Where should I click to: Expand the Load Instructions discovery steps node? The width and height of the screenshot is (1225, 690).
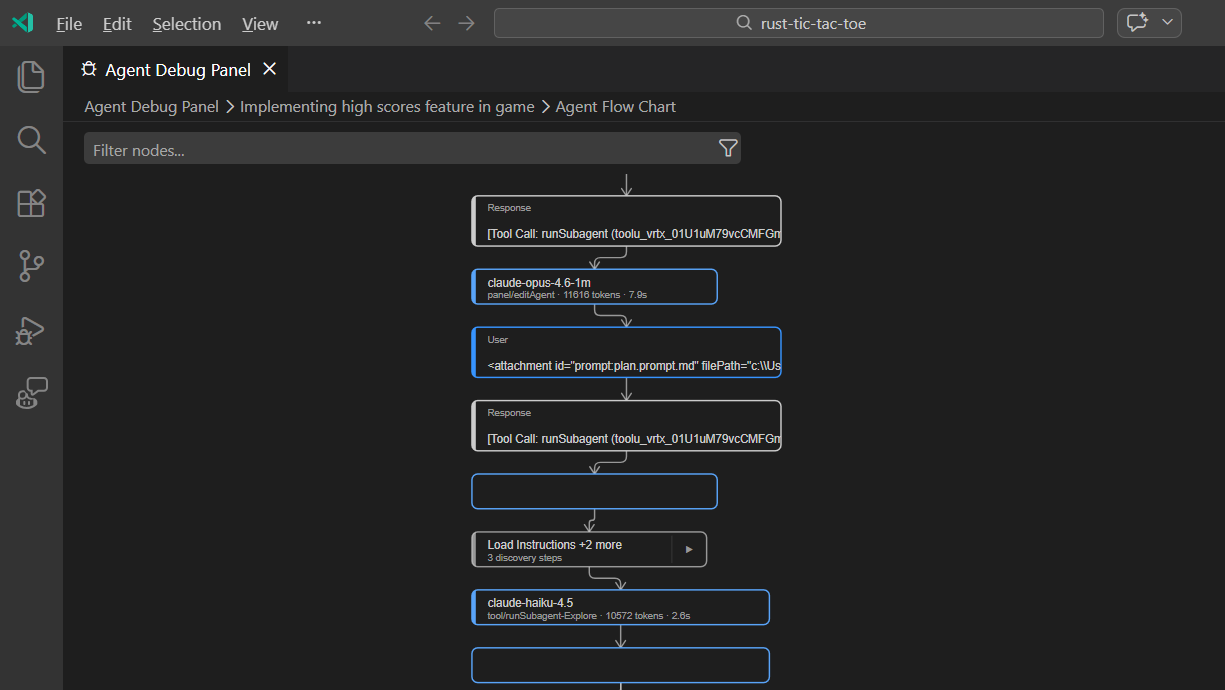pos(691,548)
